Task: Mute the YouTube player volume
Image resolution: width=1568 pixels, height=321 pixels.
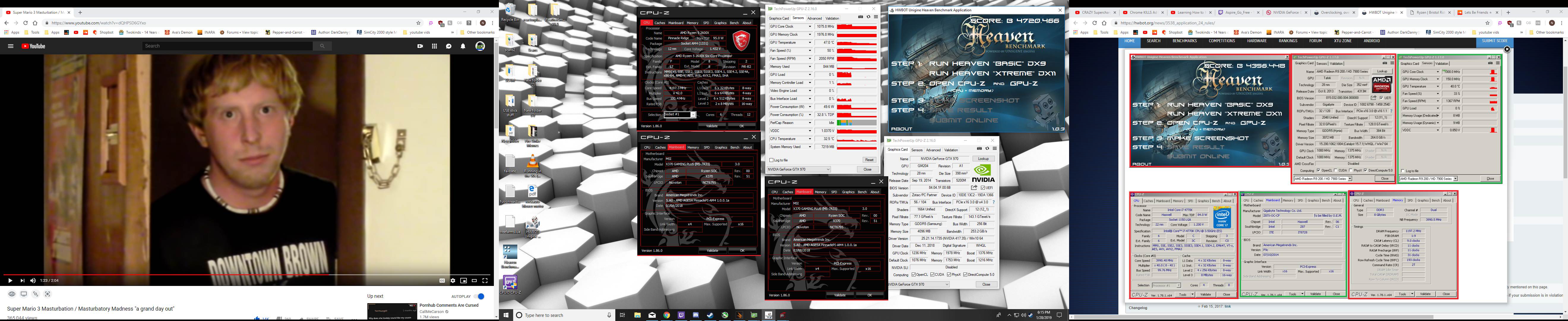Action: pyautogui.click(x=33, y=280)
